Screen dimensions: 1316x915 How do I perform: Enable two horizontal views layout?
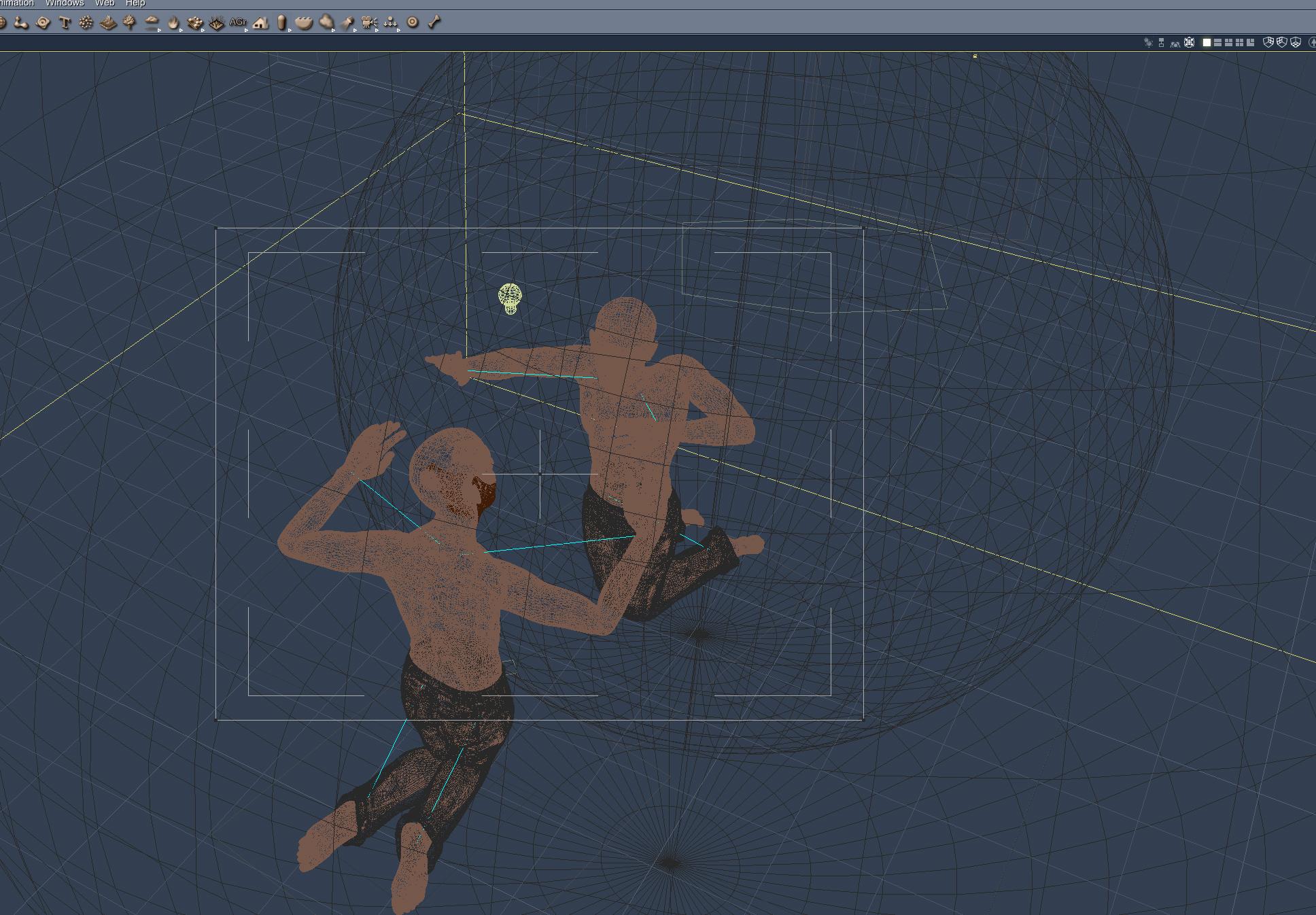[x=1217, y=42]
